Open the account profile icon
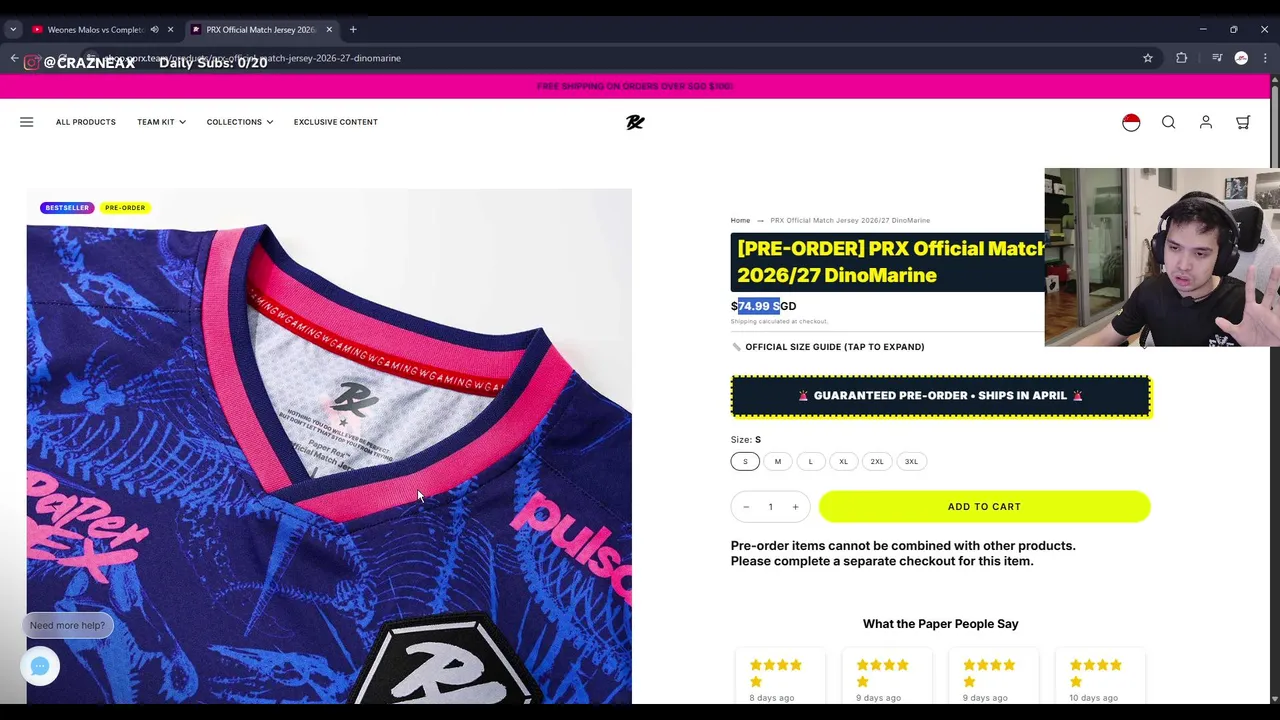This screenshot has width=1280, height=720. pyautogui.click(x=1206, y=122)
